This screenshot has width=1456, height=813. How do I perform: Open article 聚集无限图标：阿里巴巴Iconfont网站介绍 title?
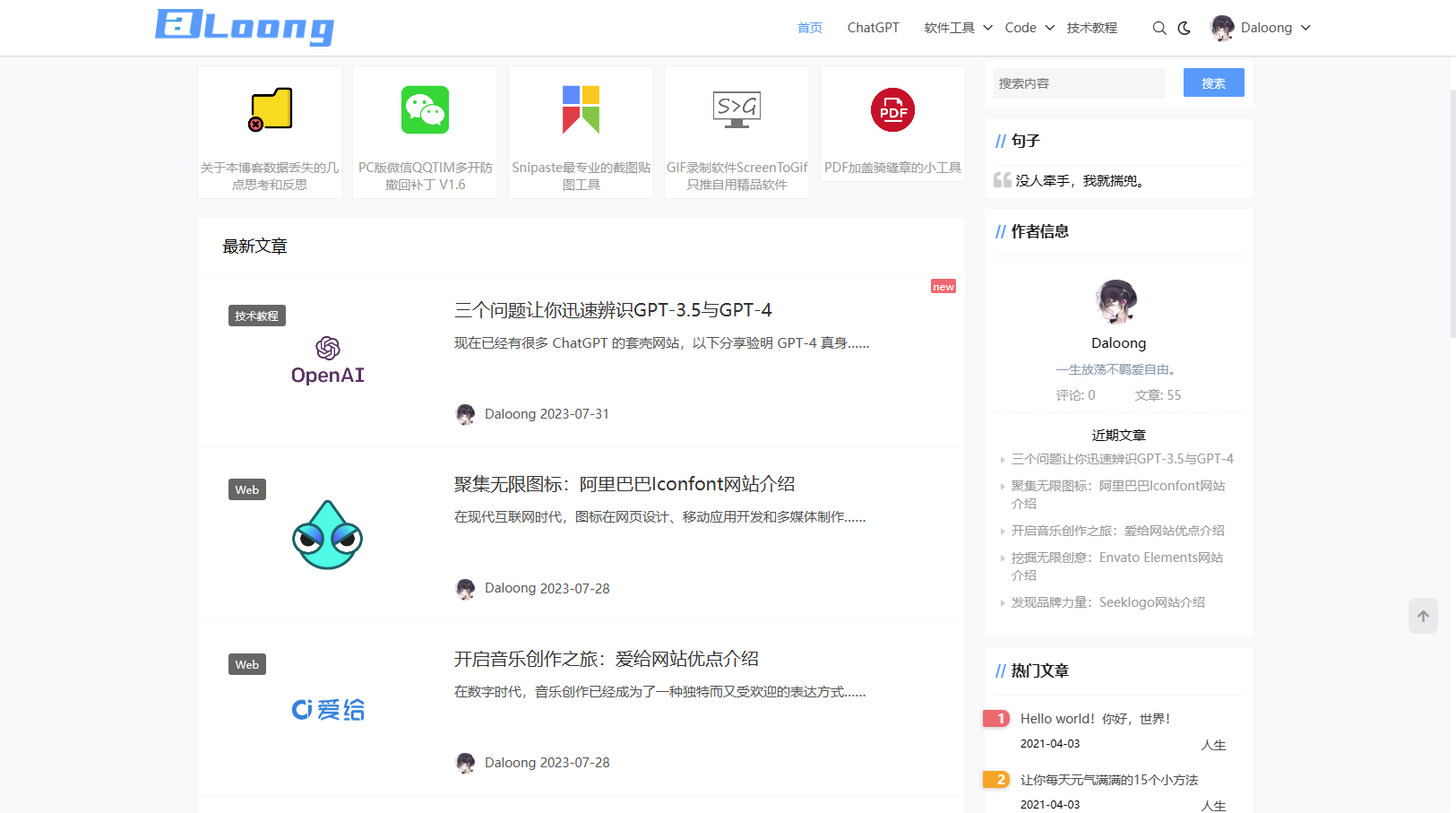[625, 484]
